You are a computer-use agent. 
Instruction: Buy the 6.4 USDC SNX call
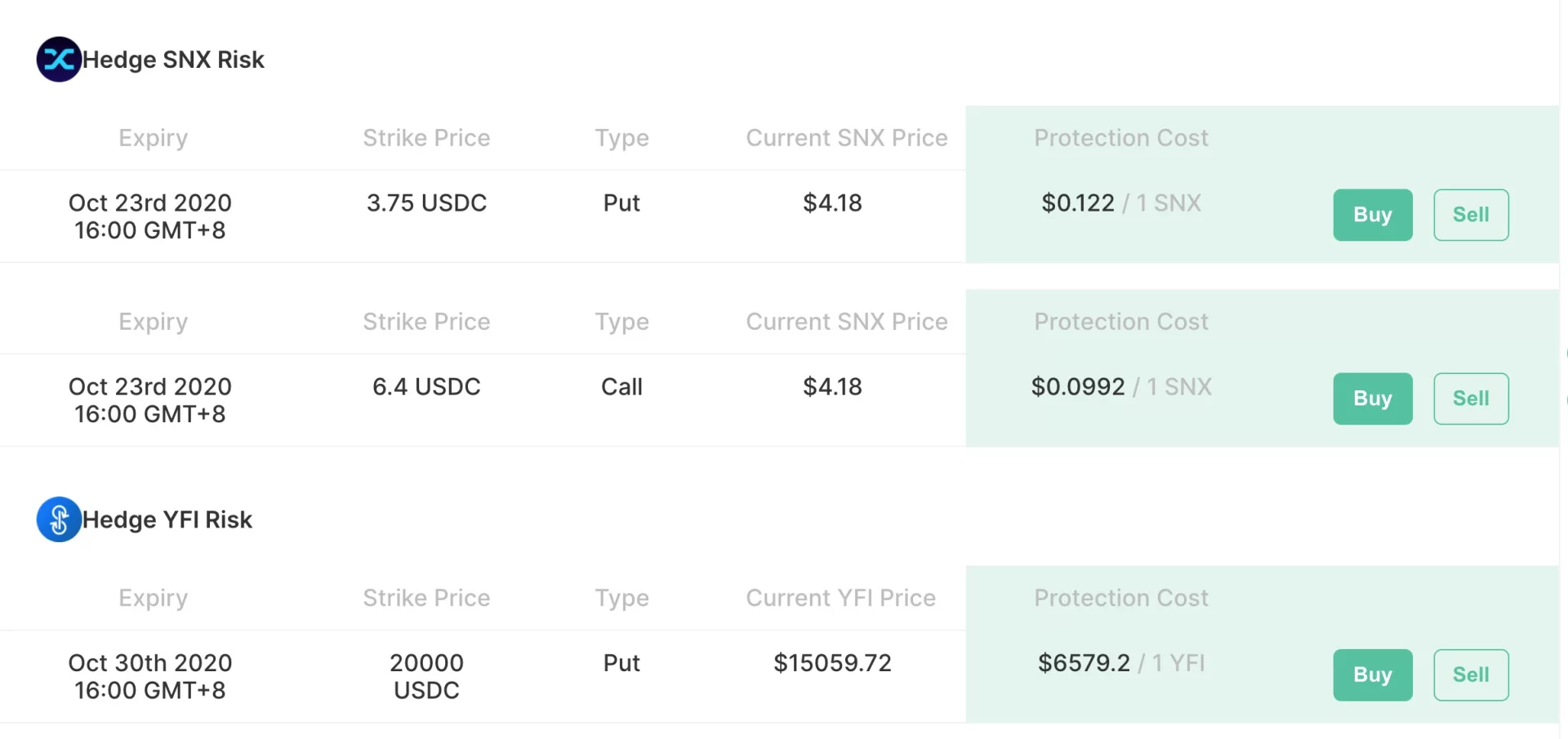click(1373, 398)
